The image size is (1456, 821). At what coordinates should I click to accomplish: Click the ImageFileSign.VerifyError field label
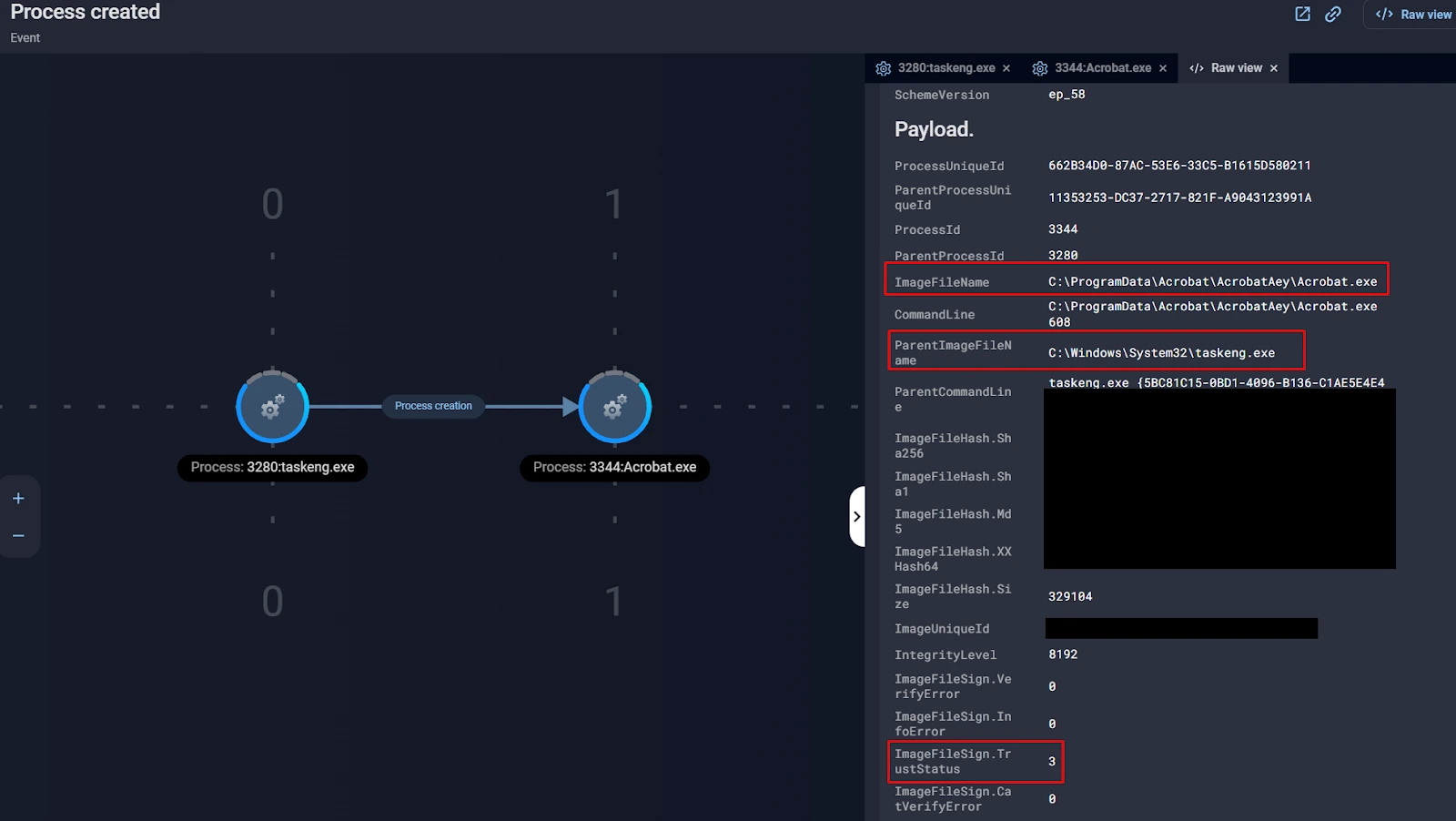(953, 686)
